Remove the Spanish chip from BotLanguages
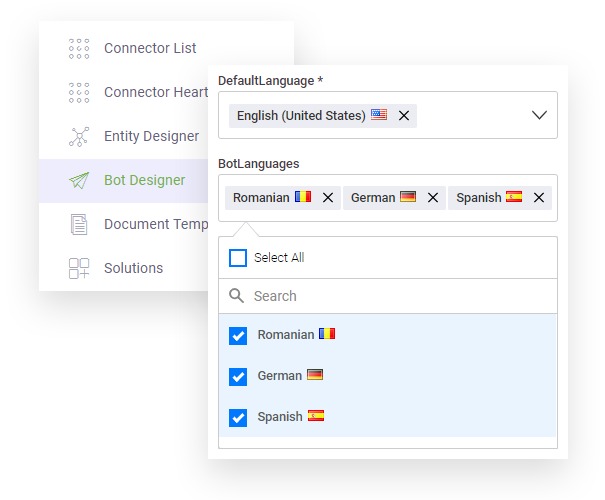Screen dimensions: 605x500 coord(539,198)
